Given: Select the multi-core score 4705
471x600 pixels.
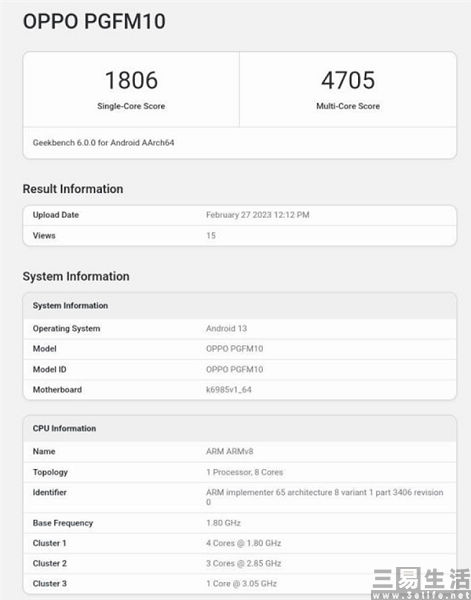Looking at the screenshot, I should click(x=348, y=80).
